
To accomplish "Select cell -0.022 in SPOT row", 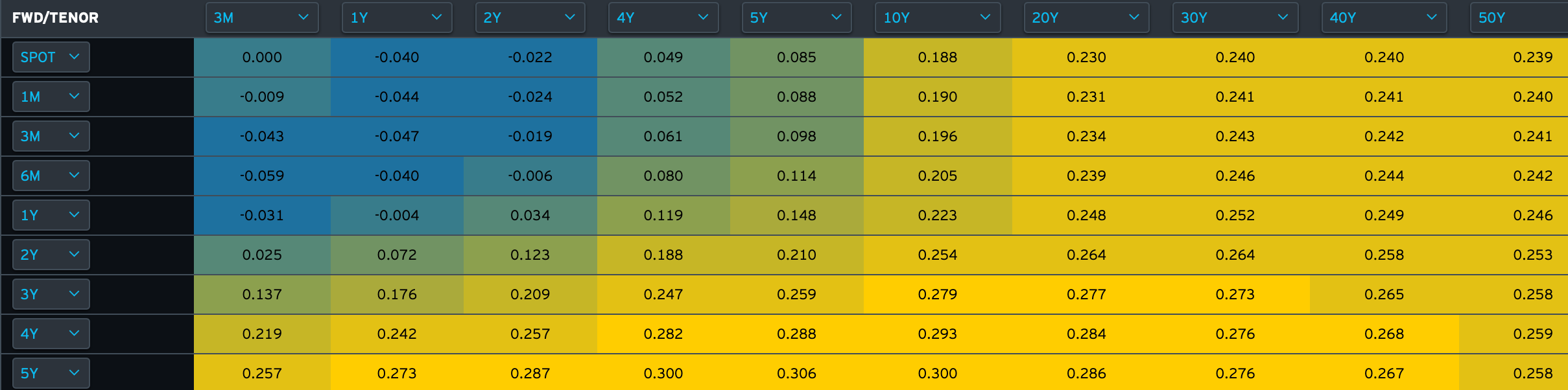I will click(530, 57).
